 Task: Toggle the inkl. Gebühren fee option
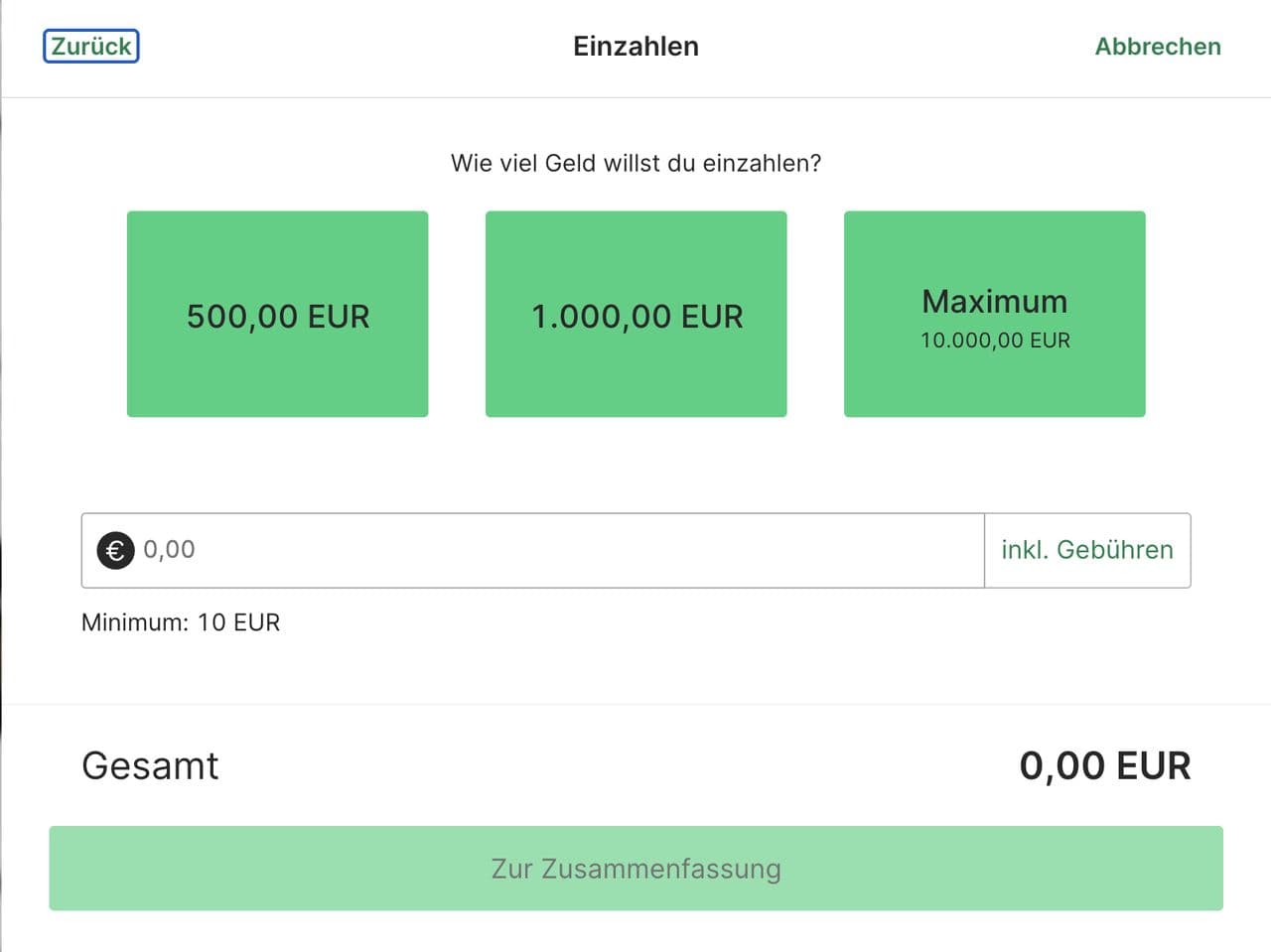[1086, 550]
